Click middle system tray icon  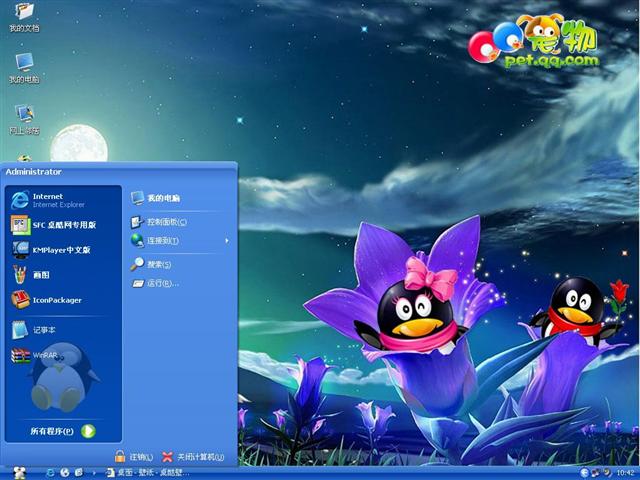[596, 473]
